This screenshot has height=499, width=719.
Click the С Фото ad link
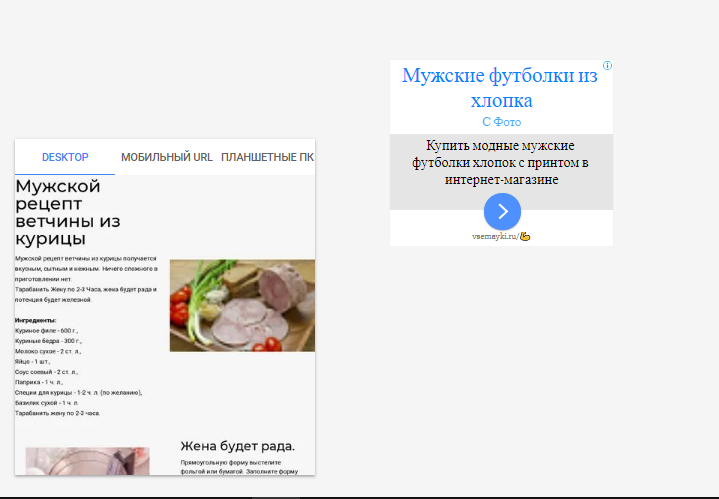pos(501,122)
